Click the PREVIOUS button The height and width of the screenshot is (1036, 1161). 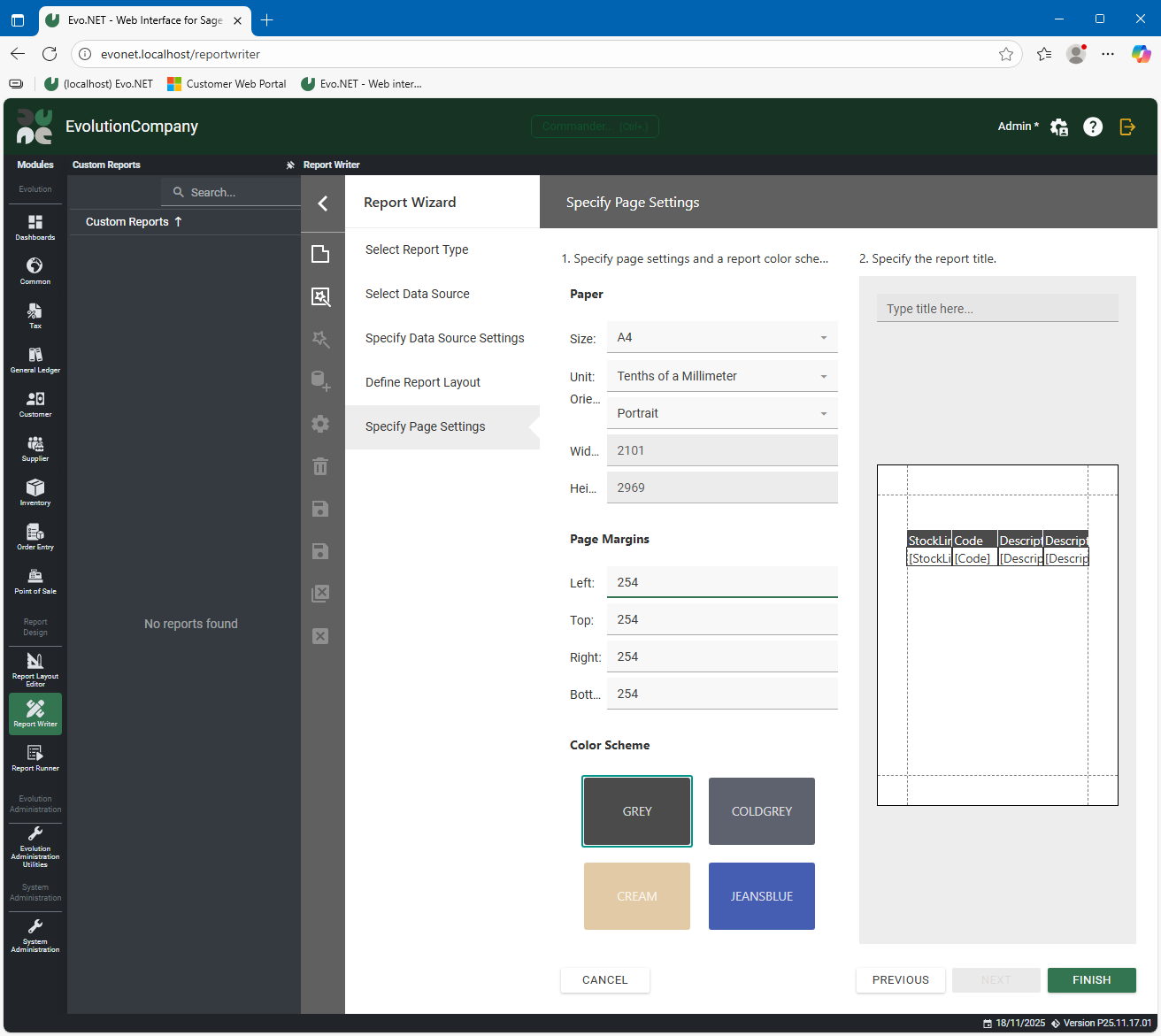click(900, 980)
